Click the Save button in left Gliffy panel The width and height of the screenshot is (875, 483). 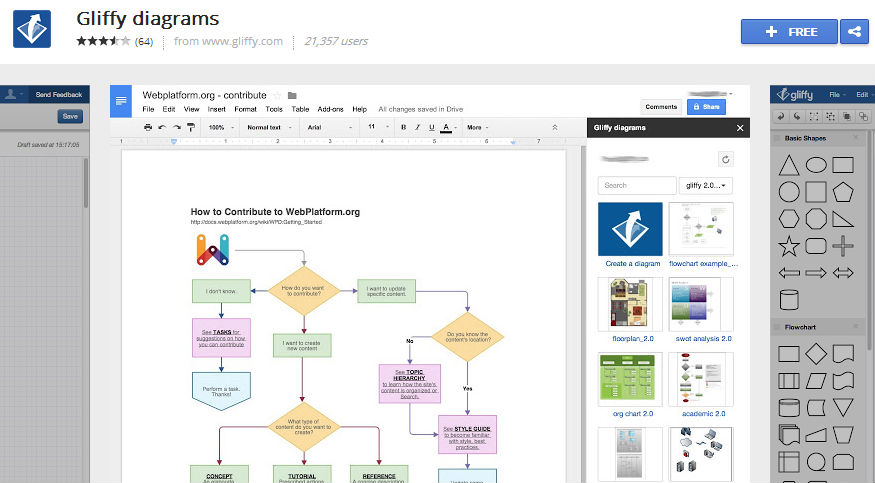(70, 116)
